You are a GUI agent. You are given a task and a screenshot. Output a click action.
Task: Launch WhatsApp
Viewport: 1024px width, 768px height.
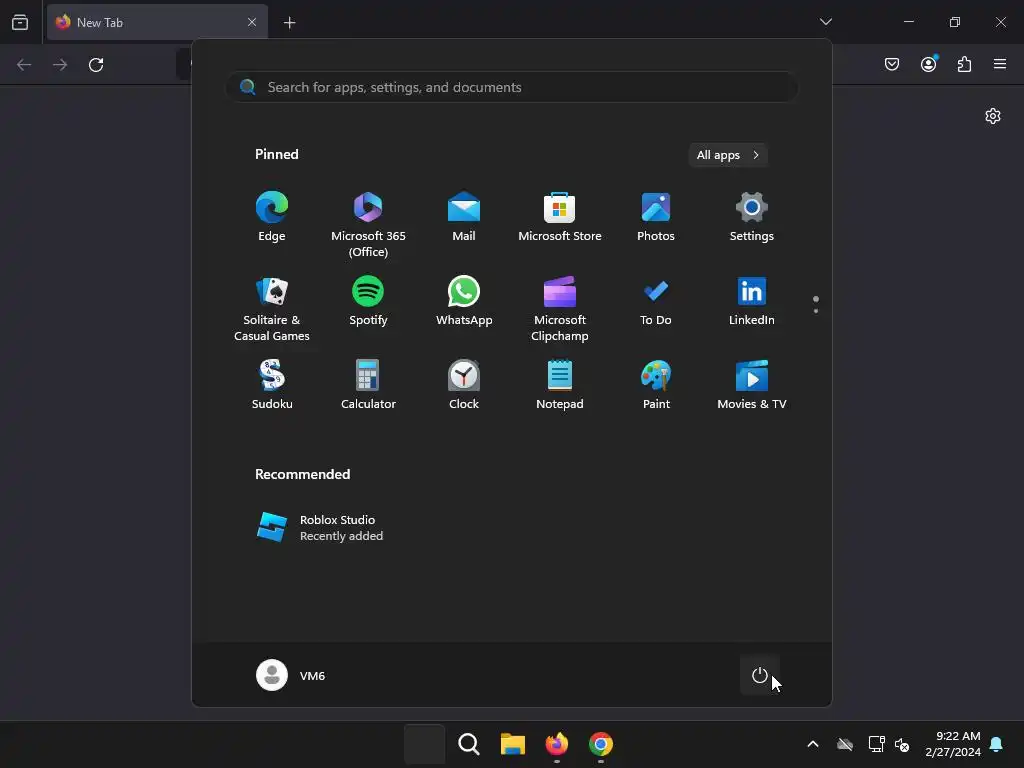click(464, 301)
